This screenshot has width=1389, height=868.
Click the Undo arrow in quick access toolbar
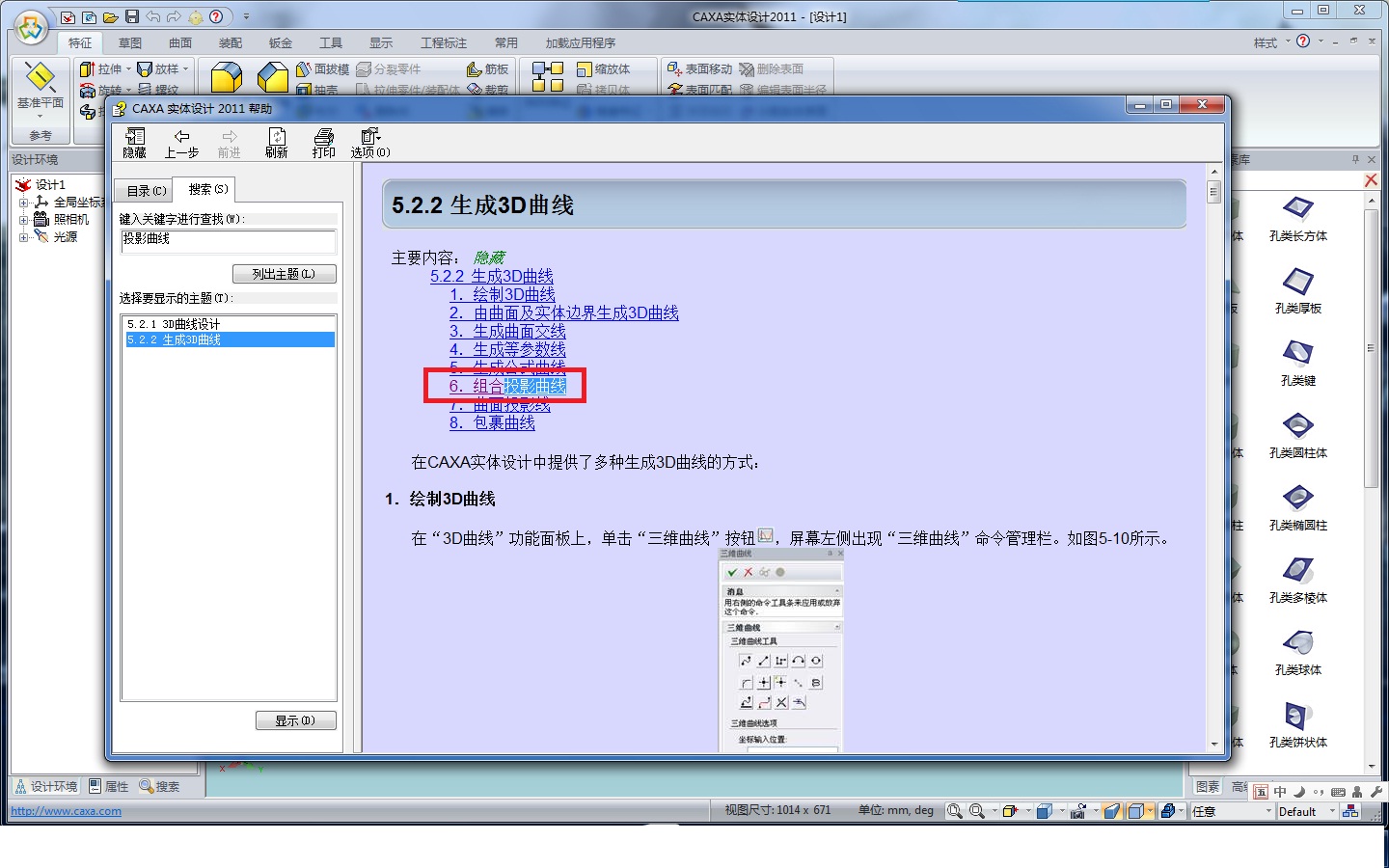click(x=153, y=16)
